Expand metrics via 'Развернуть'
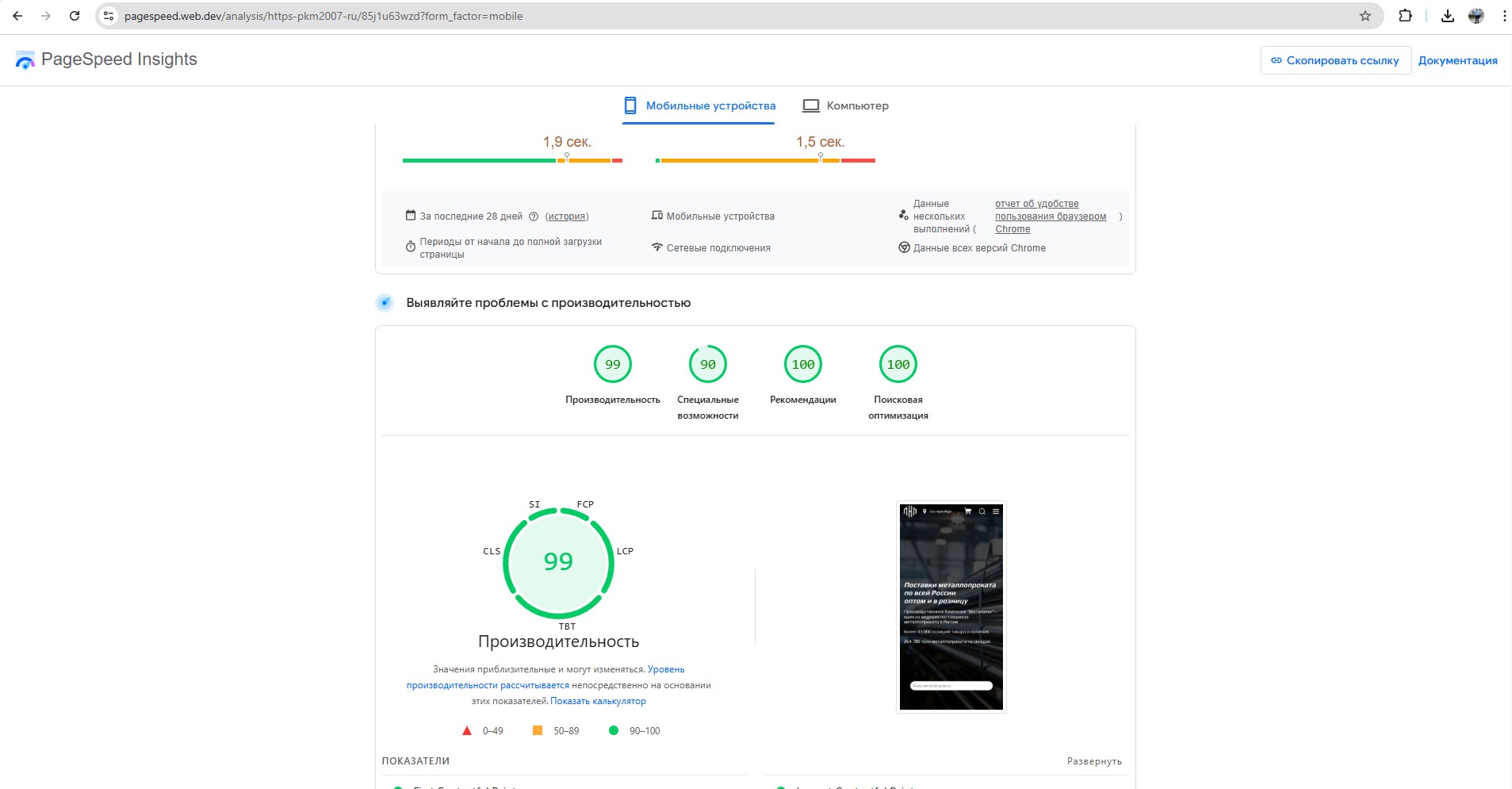1512x789 pixels. [x=1094, y=760]
